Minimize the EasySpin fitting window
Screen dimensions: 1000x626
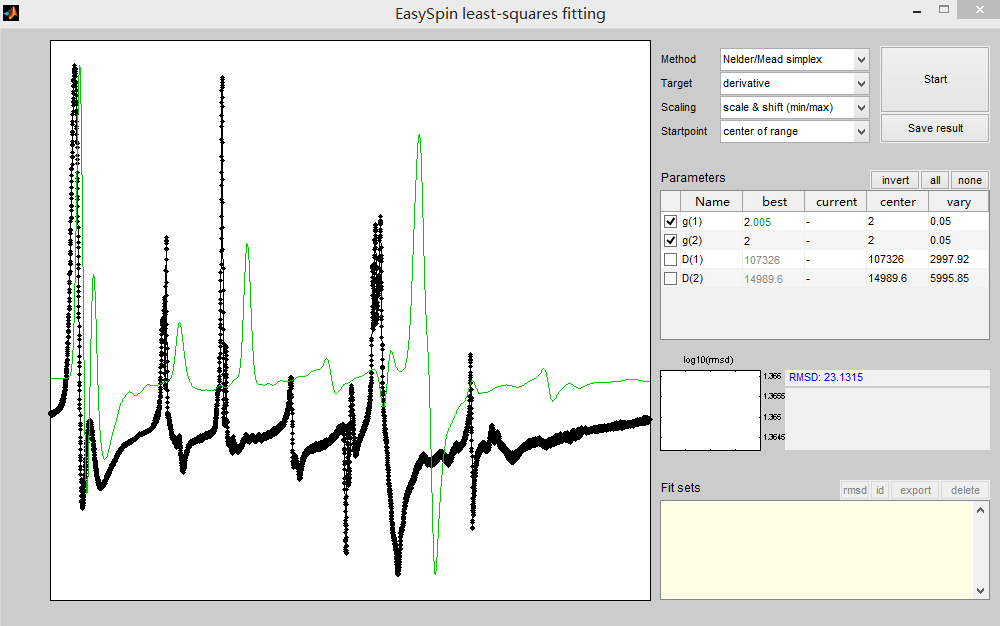pos(917,11)
